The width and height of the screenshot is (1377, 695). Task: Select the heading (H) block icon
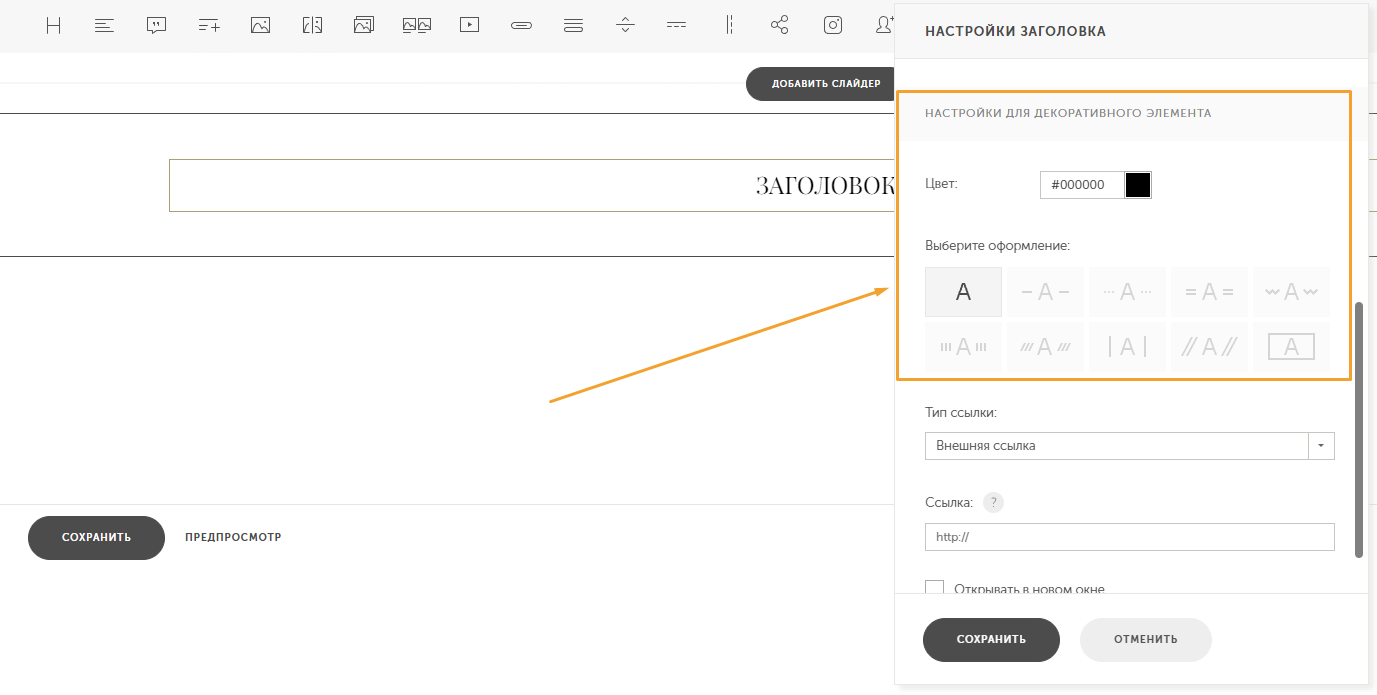(54, 26)
